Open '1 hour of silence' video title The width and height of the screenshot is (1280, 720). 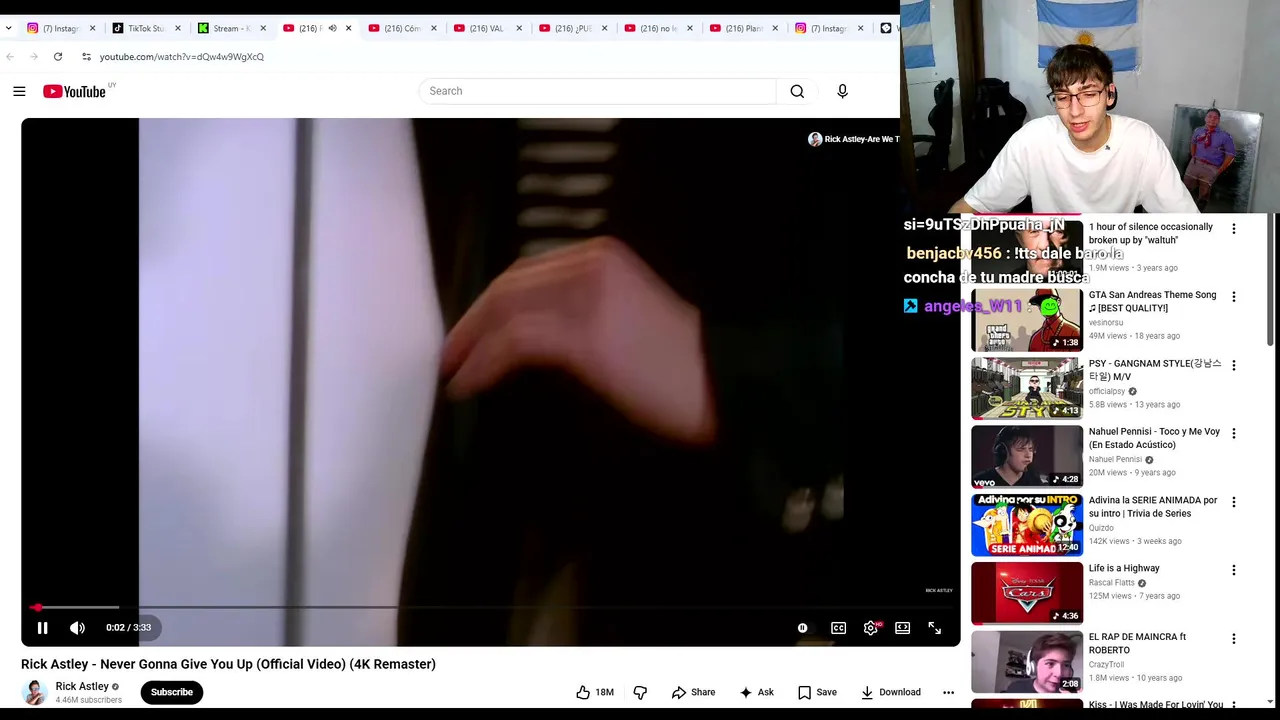[1151, 233]
